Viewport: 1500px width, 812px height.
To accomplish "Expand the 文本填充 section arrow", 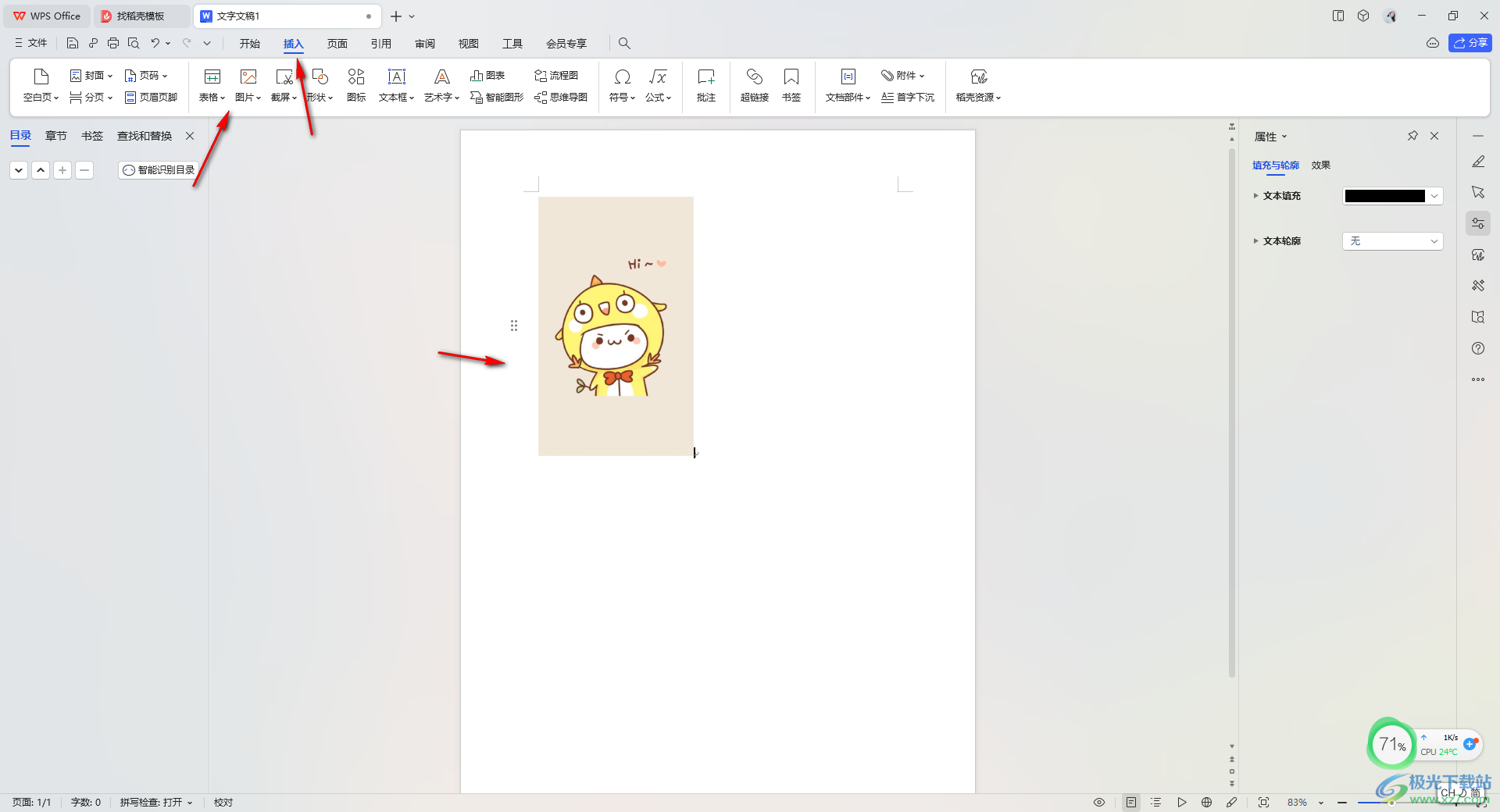I will coord(1255,196).
